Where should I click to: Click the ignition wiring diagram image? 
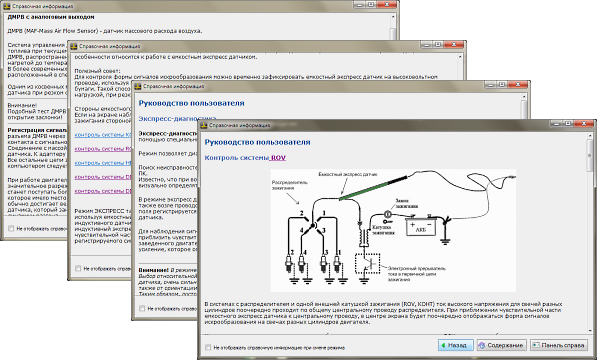point(393,231)
